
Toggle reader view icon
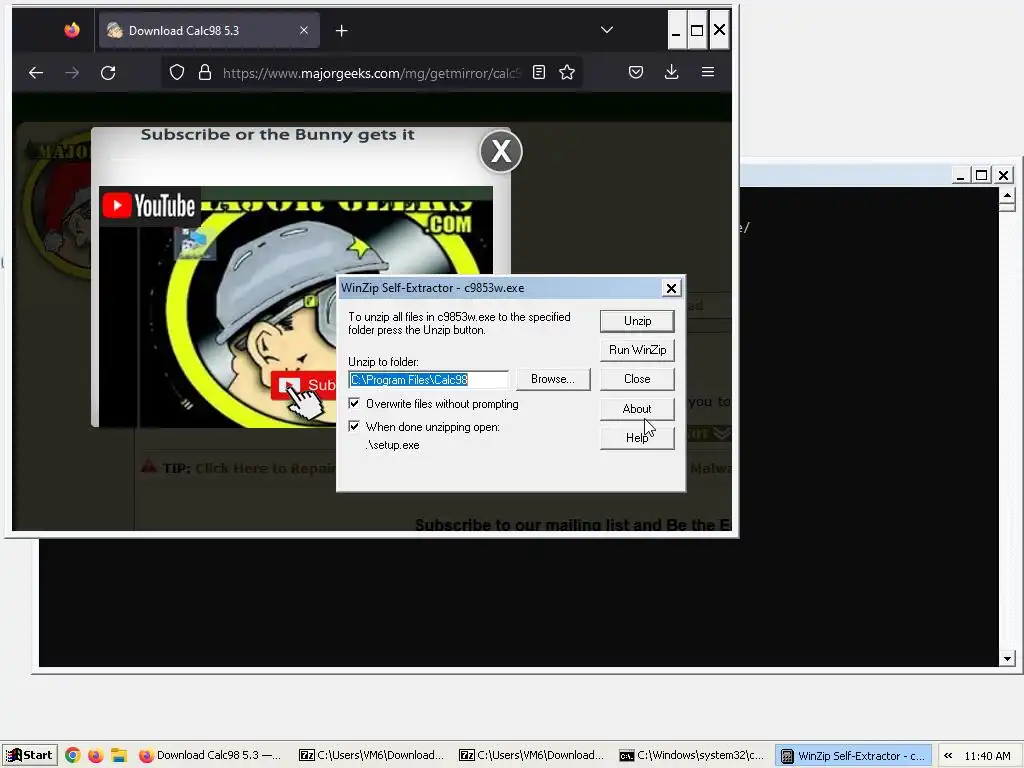coord(539,72)
